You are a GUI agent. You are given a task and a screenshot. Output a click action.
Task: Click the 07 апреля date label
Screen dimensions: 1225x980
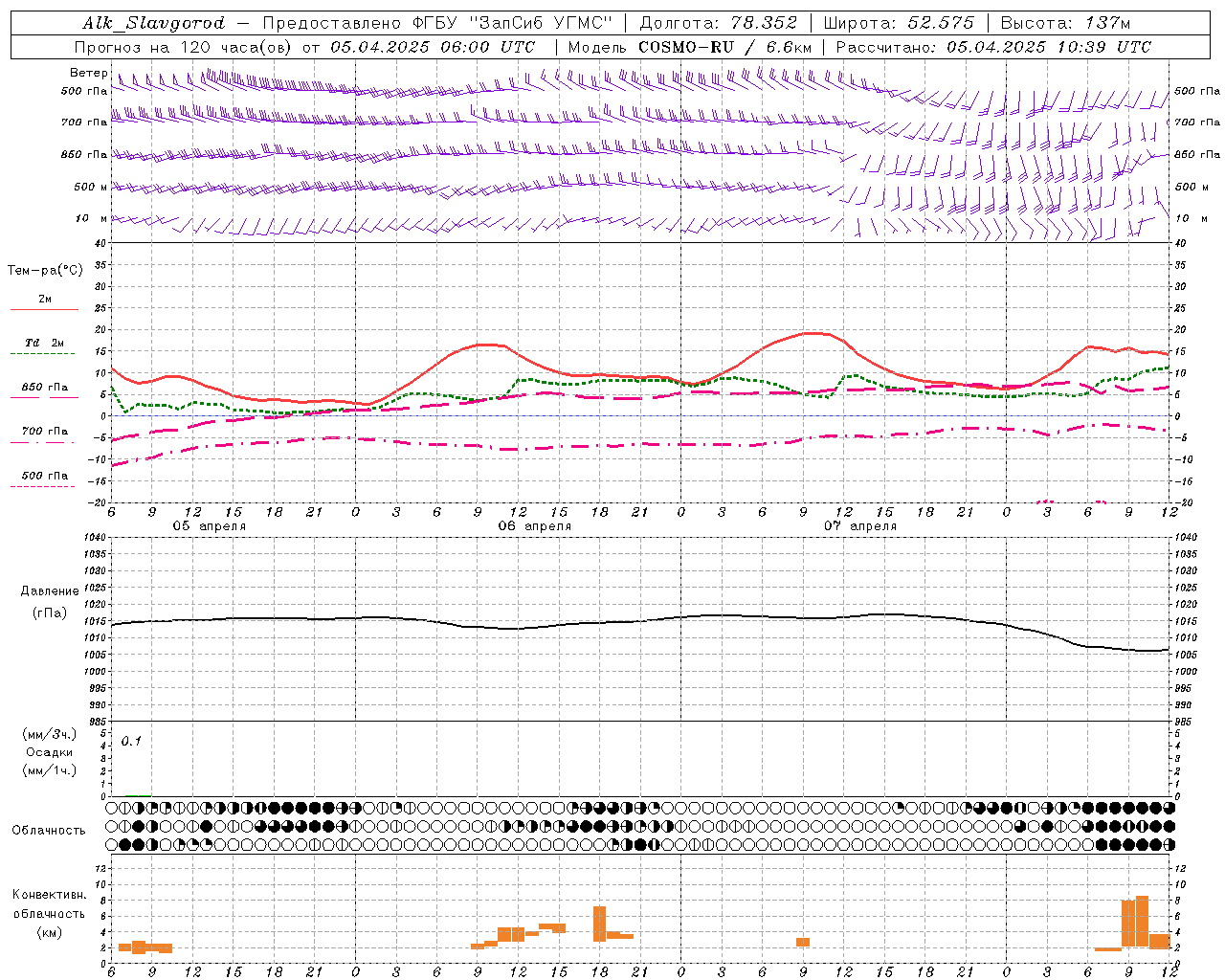860,526
